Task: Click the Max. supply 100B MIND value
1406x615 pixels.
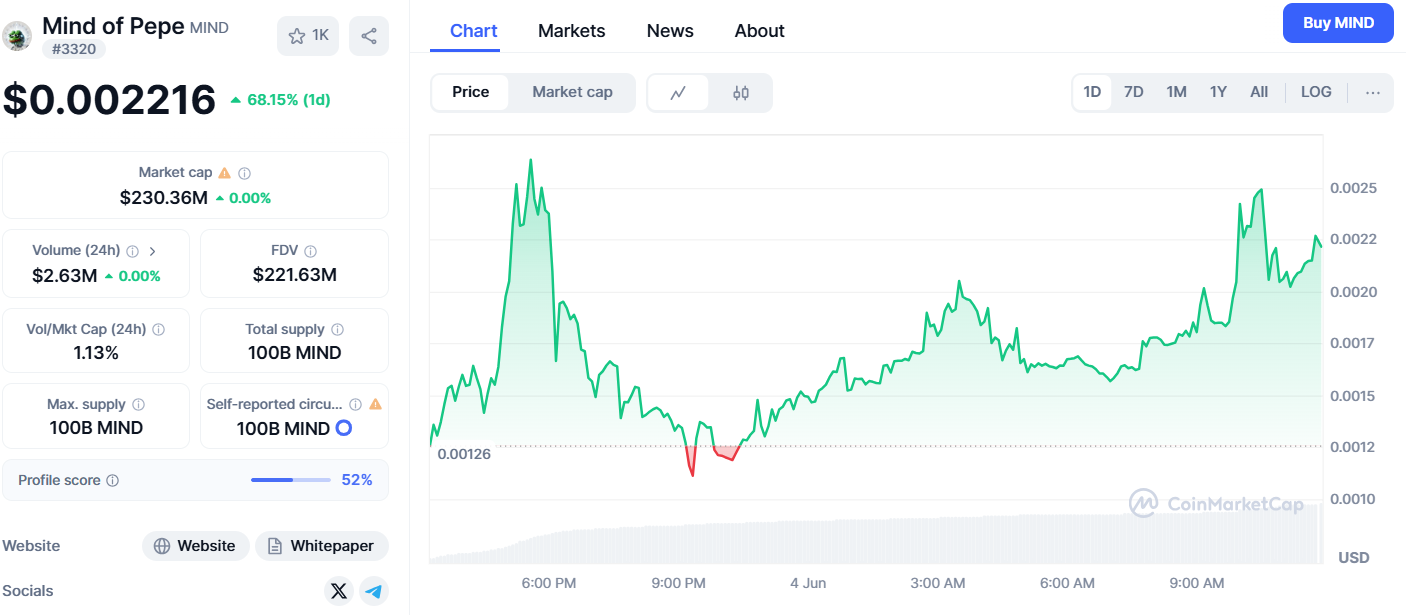Action: pyautogui.click(x=96, y=428)
